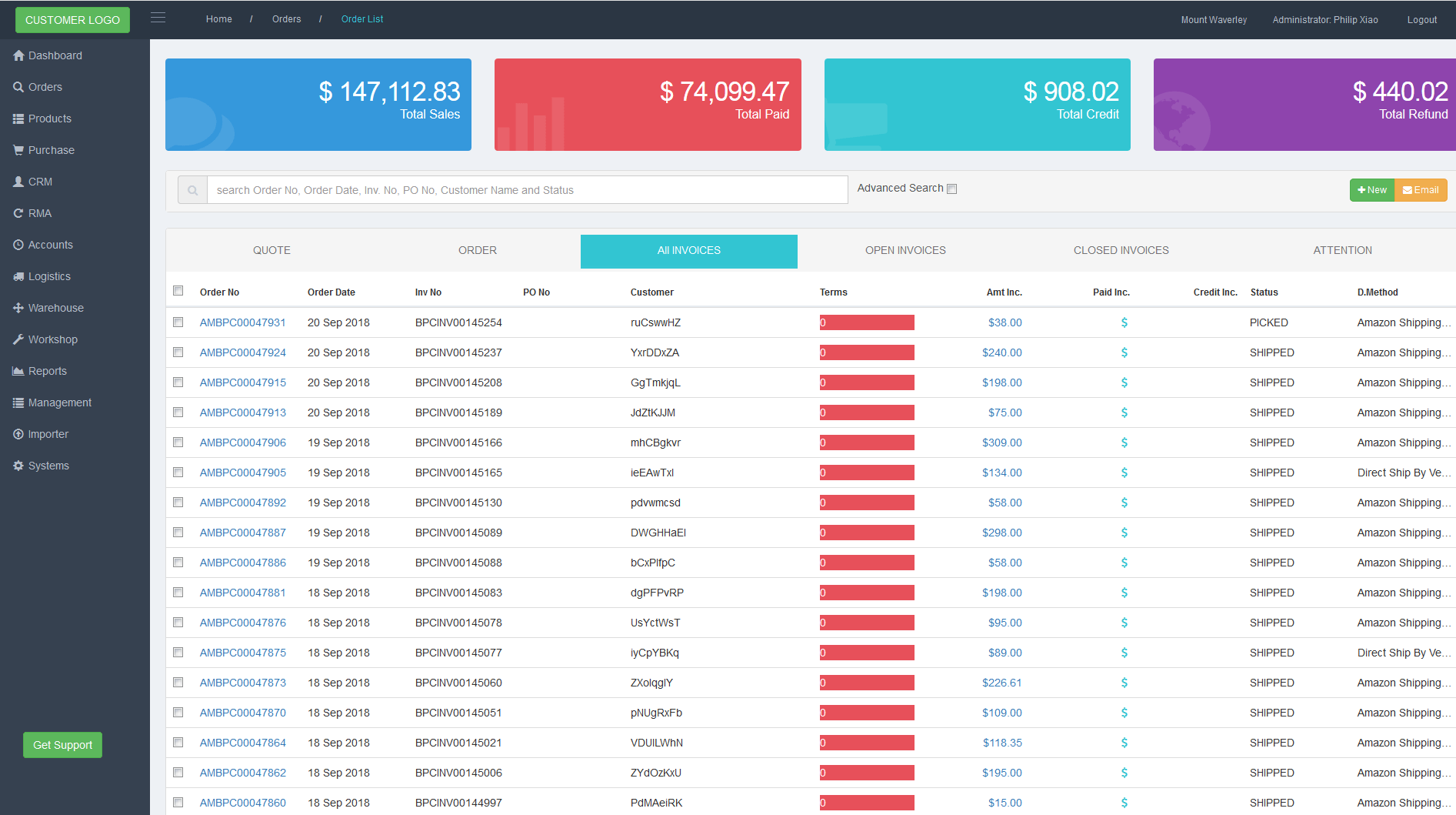Click dollar payment icon for order AMBPC00047931
The image size is (1456, 815).
1124,322
